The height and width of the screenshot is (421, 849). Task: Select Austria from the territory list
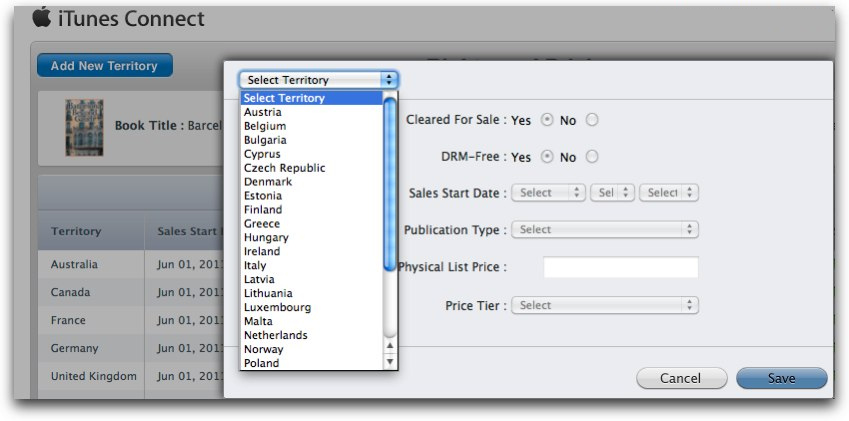tap(312, 112)
